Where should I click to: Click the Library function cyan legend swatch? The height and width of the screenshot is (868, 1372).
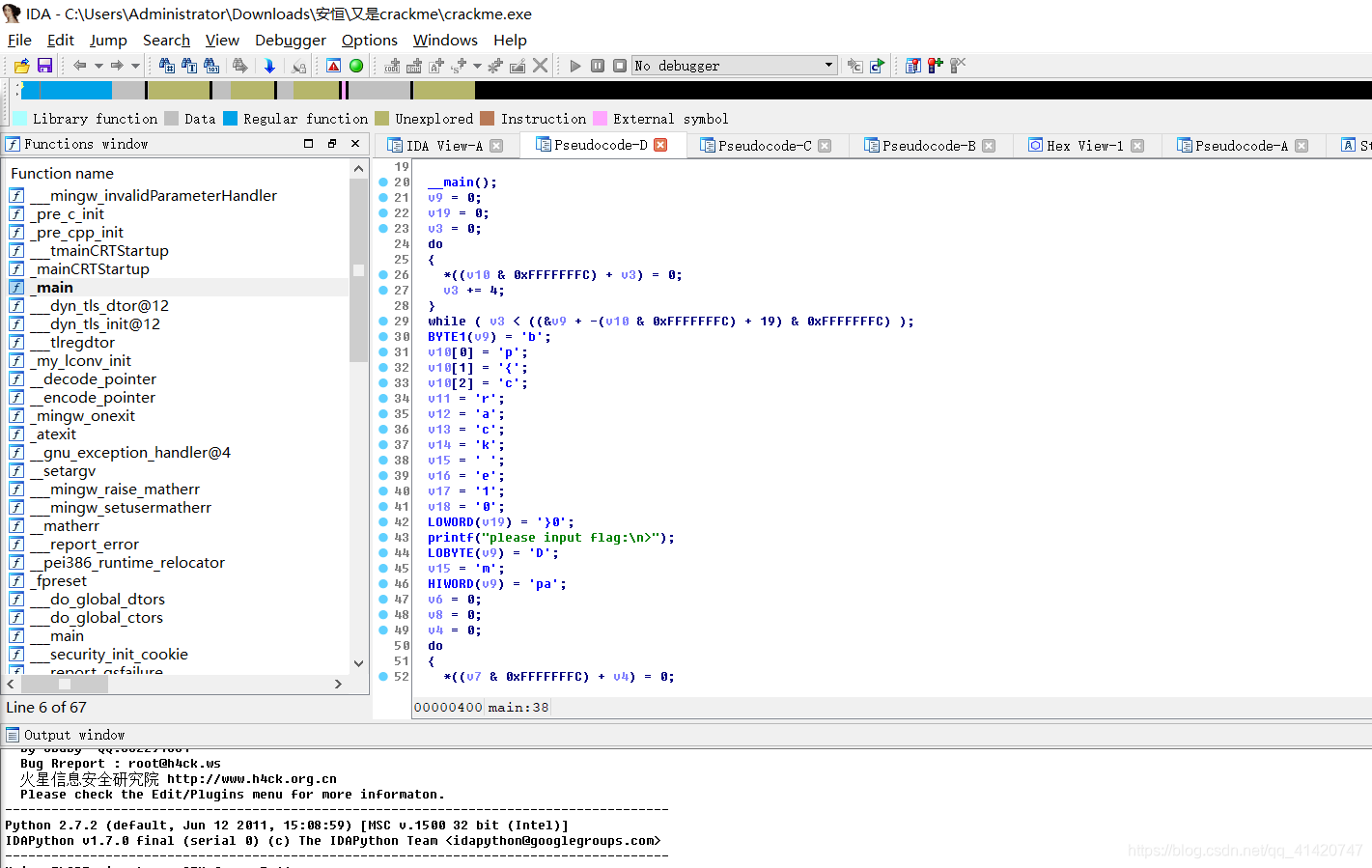pos(19,119)
